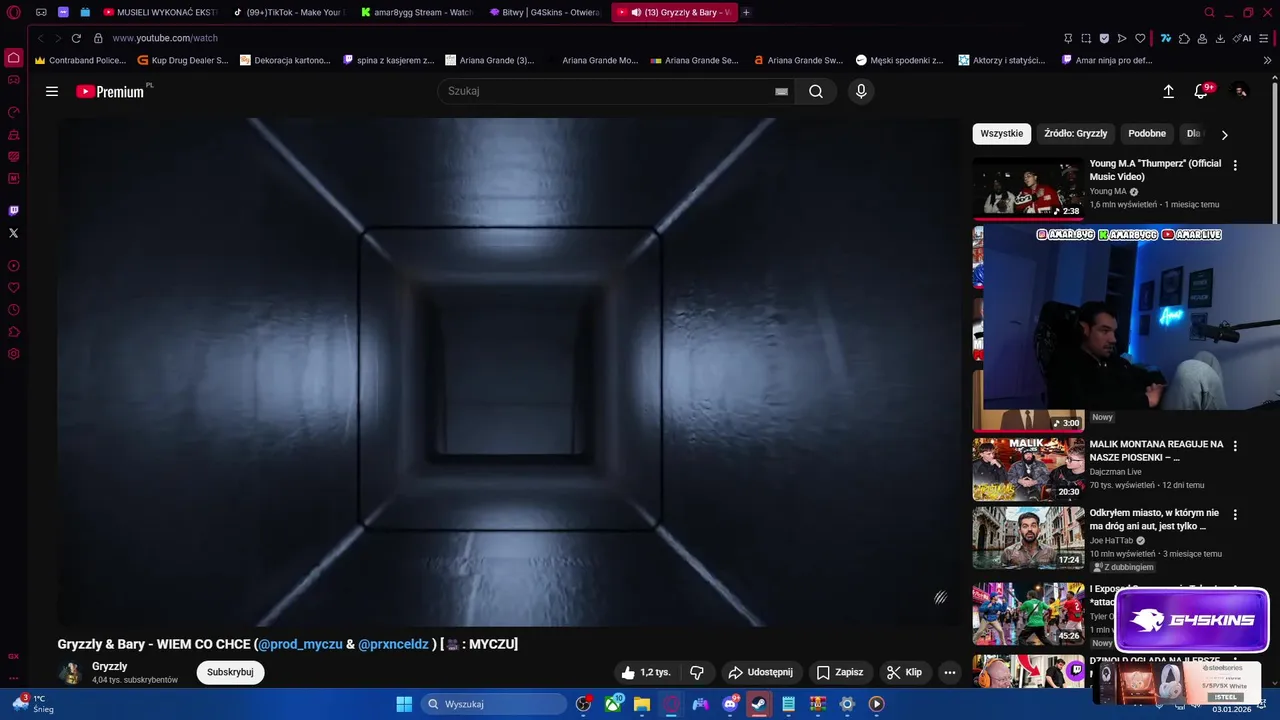Open Discord from the taskbar
The height and width of the screenshot is (720, 1280).
(x=730, y=704)
